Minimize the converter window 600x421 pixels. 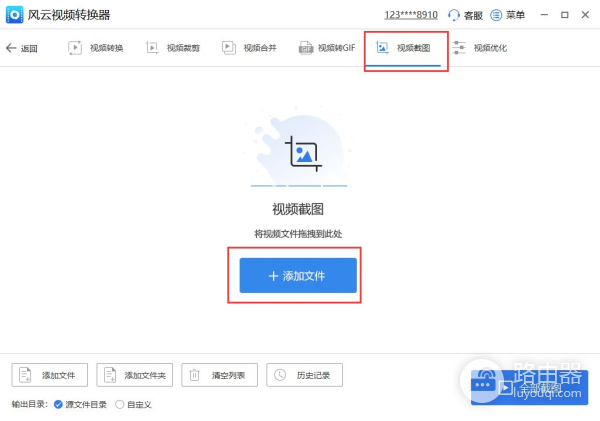pyautogui.click(x=544, y=15)
